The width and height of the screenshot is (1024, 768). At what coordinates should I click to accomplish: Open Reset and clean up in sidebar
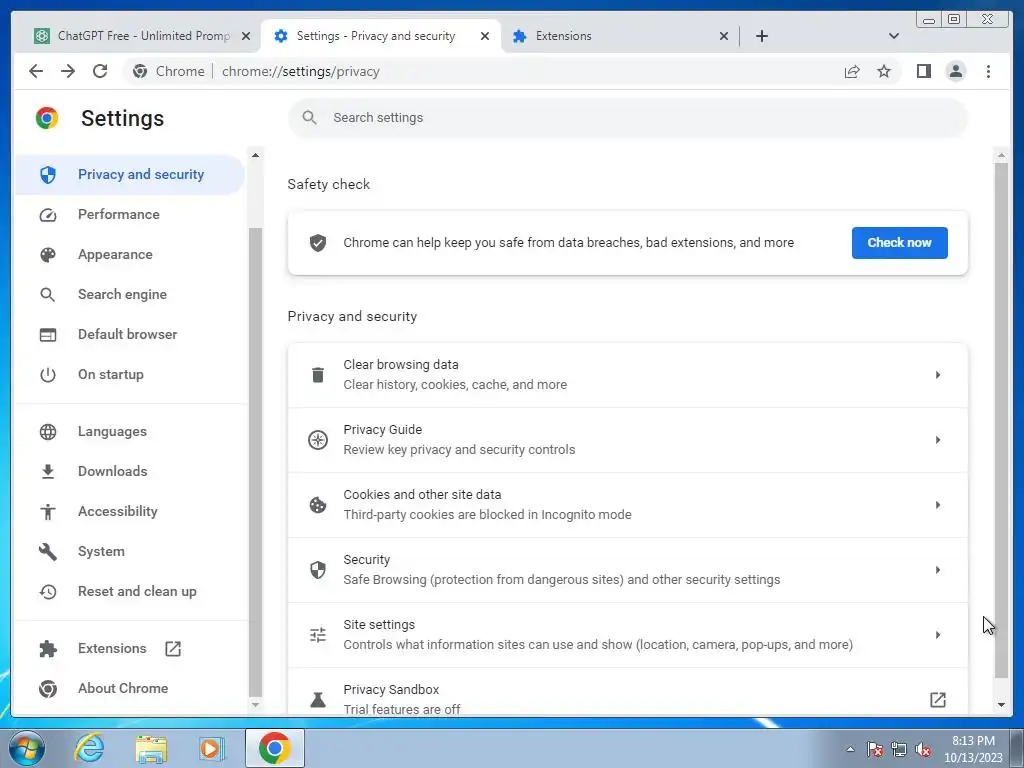(129, 591)
